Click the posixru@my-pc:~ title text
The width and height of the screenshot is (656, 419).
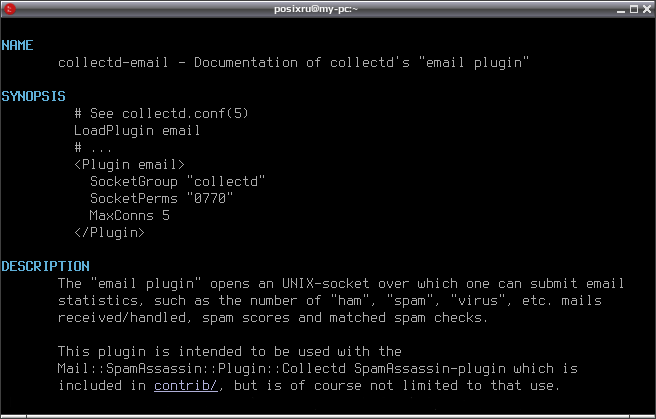coord(316,9)
